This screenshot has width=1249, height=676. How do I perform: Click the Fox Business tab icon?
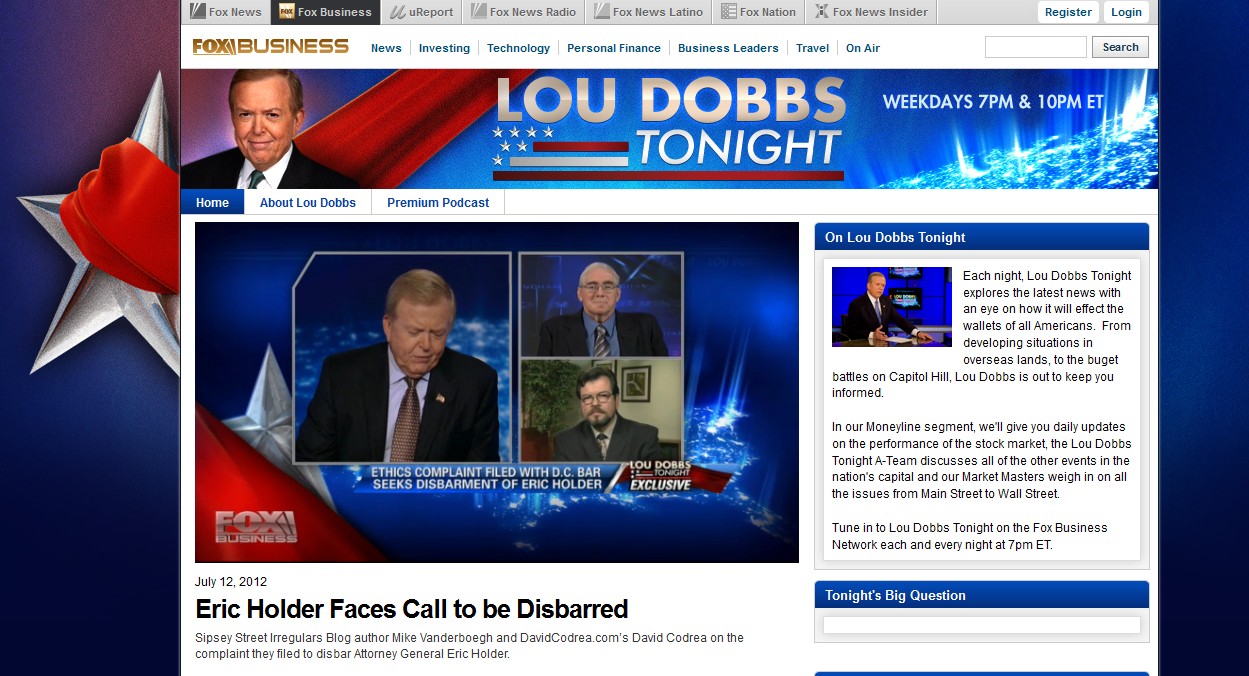286,12
